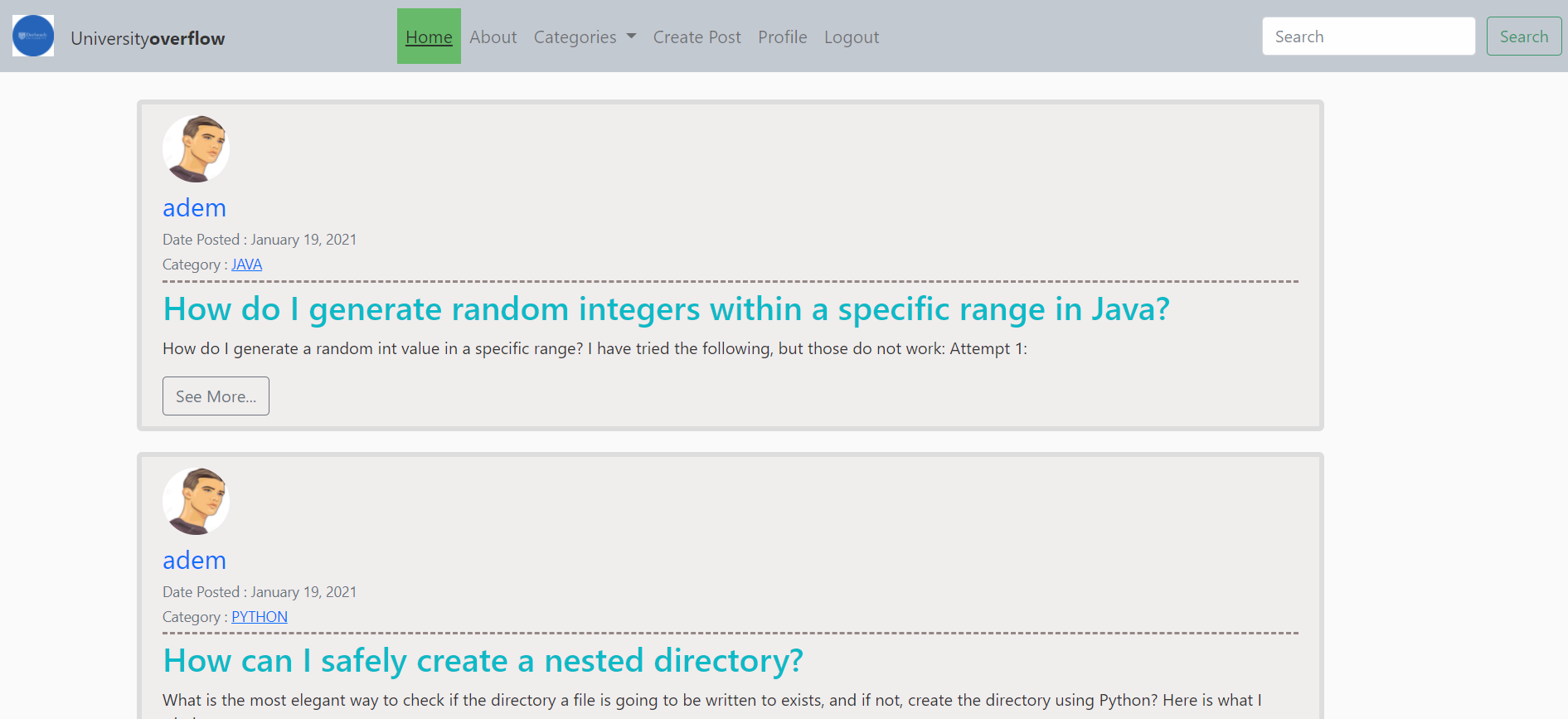Screen dimensions: 1568x719
Task: Focus the Search input field
Action: (x=1369, y=36)
